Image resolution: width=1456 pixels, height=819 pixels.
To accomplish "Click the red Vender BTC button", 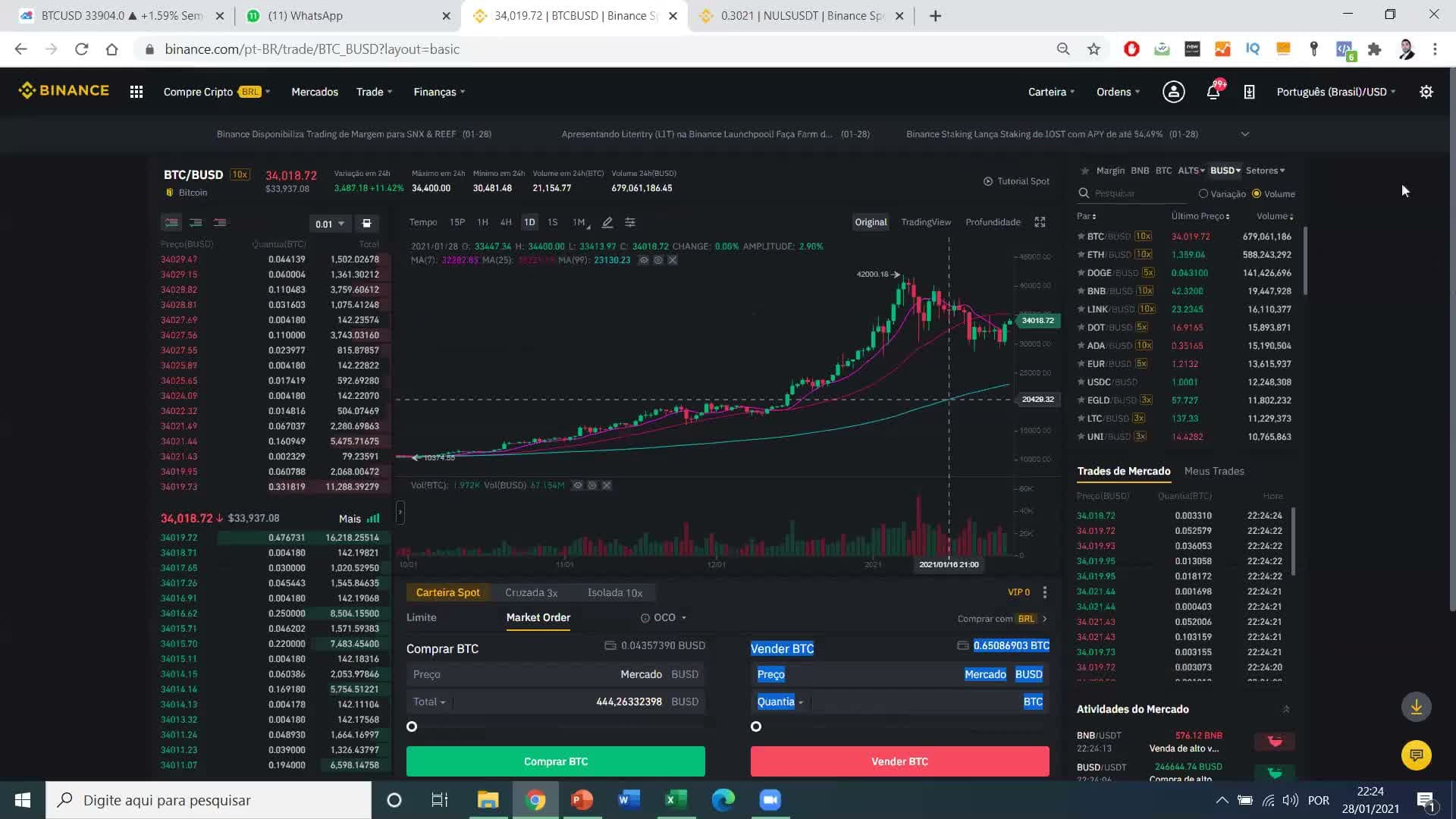I will [899, 761].
